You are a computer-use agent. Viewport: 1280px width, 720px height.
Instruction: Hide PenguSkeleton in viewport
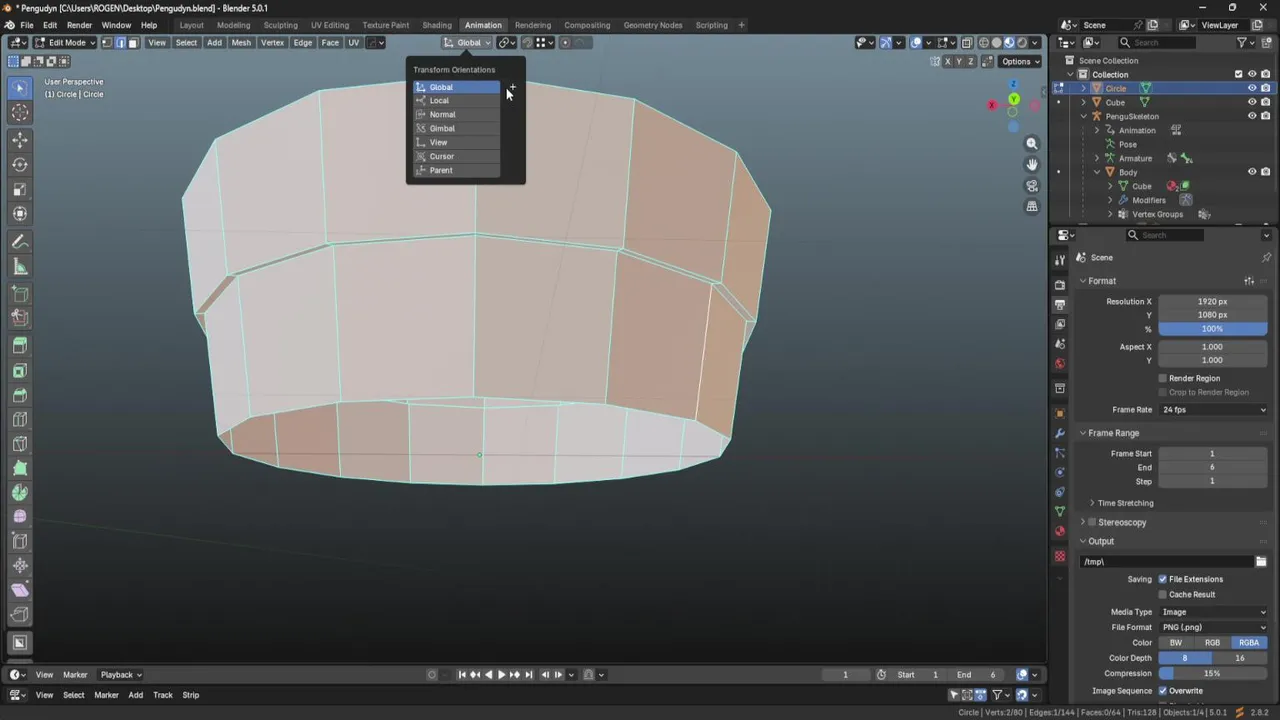pos(1251,116)
